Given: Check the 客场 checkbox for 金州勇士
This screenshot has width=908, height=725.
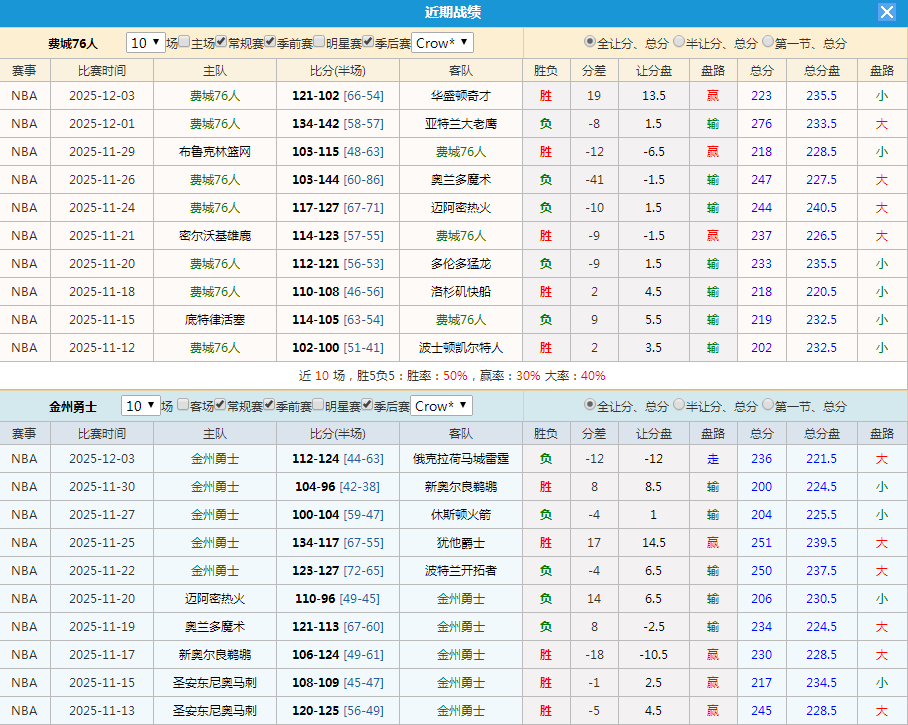Looking at the screenshot, I should (x=184, y=405).
